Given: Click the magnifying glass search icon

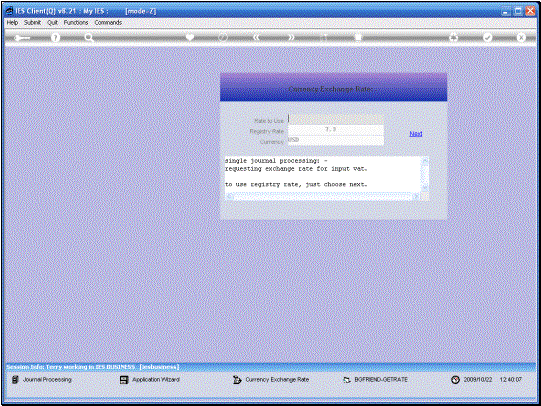Looking at the screenshot, I should (89, 38).
